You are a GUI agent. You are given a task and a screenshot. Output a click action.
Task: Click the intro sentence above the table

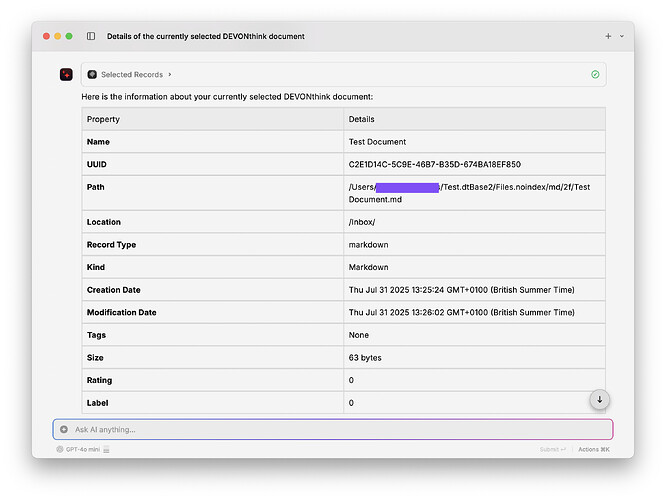coord(227,97)
